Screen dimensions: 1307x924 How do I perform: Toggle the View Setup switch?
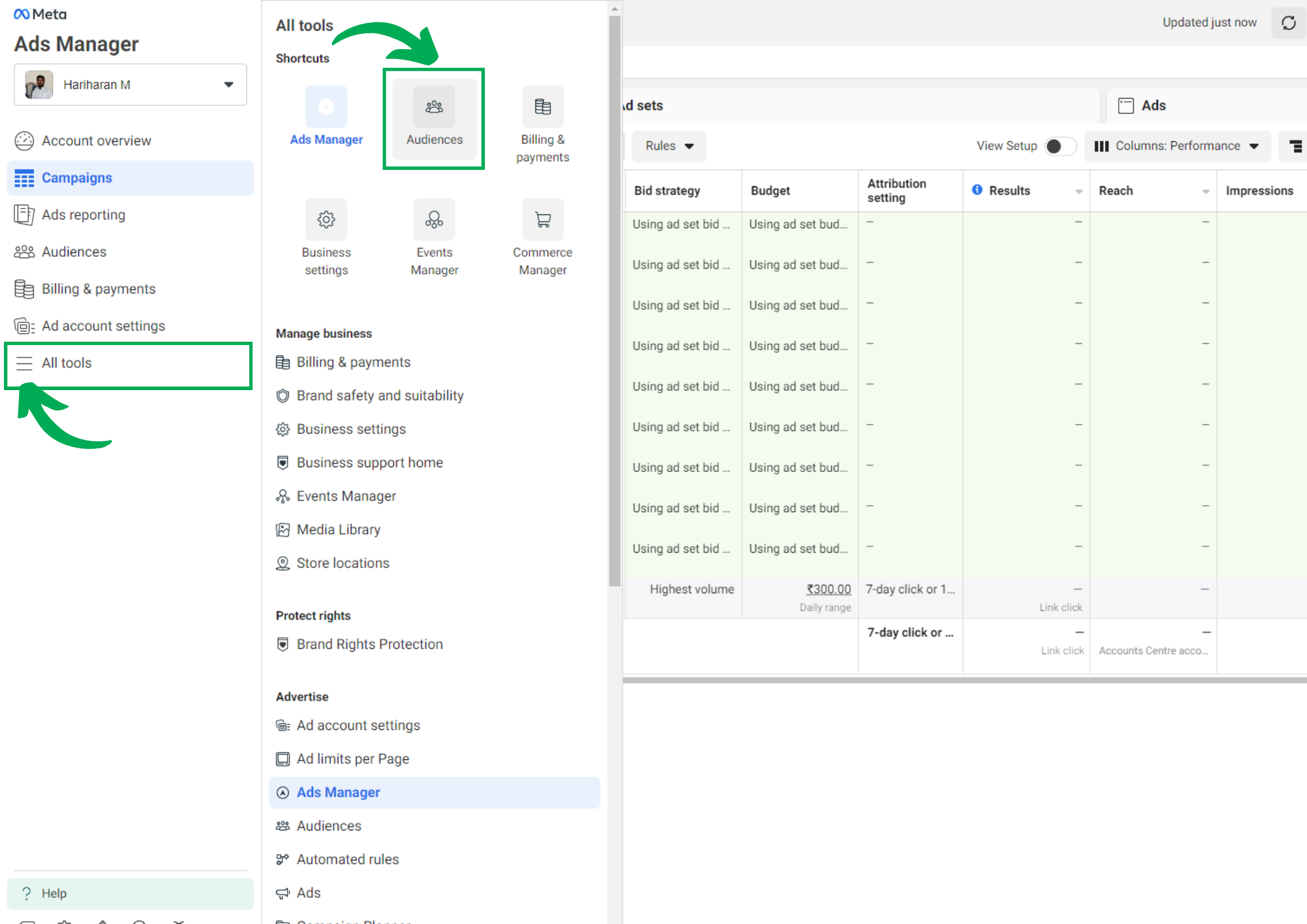[1060, 146]
